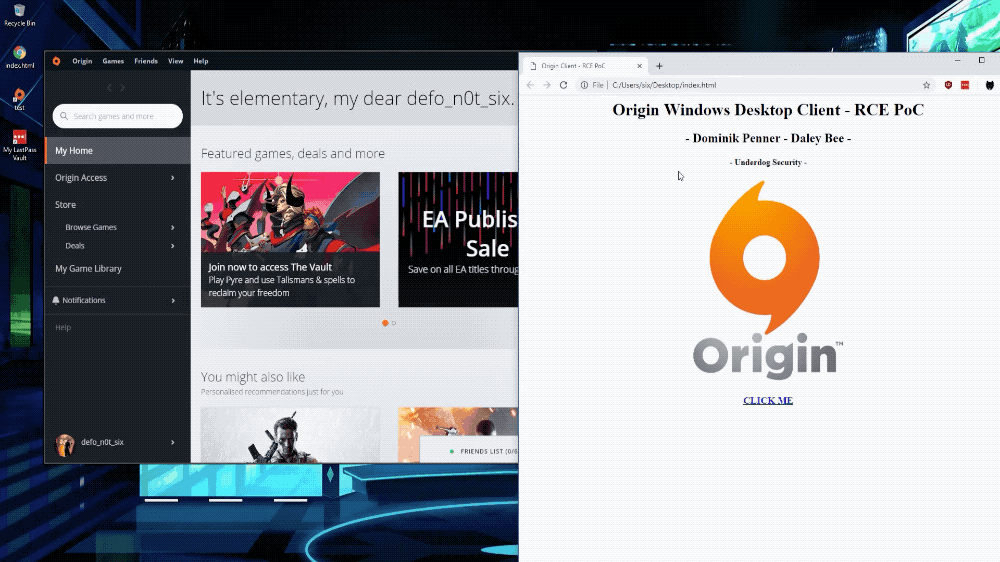Viewport: 1000px width, 562px height.
Task: Click the defo_n0t_six profile avatar
Action: click(x=65, y=445)
